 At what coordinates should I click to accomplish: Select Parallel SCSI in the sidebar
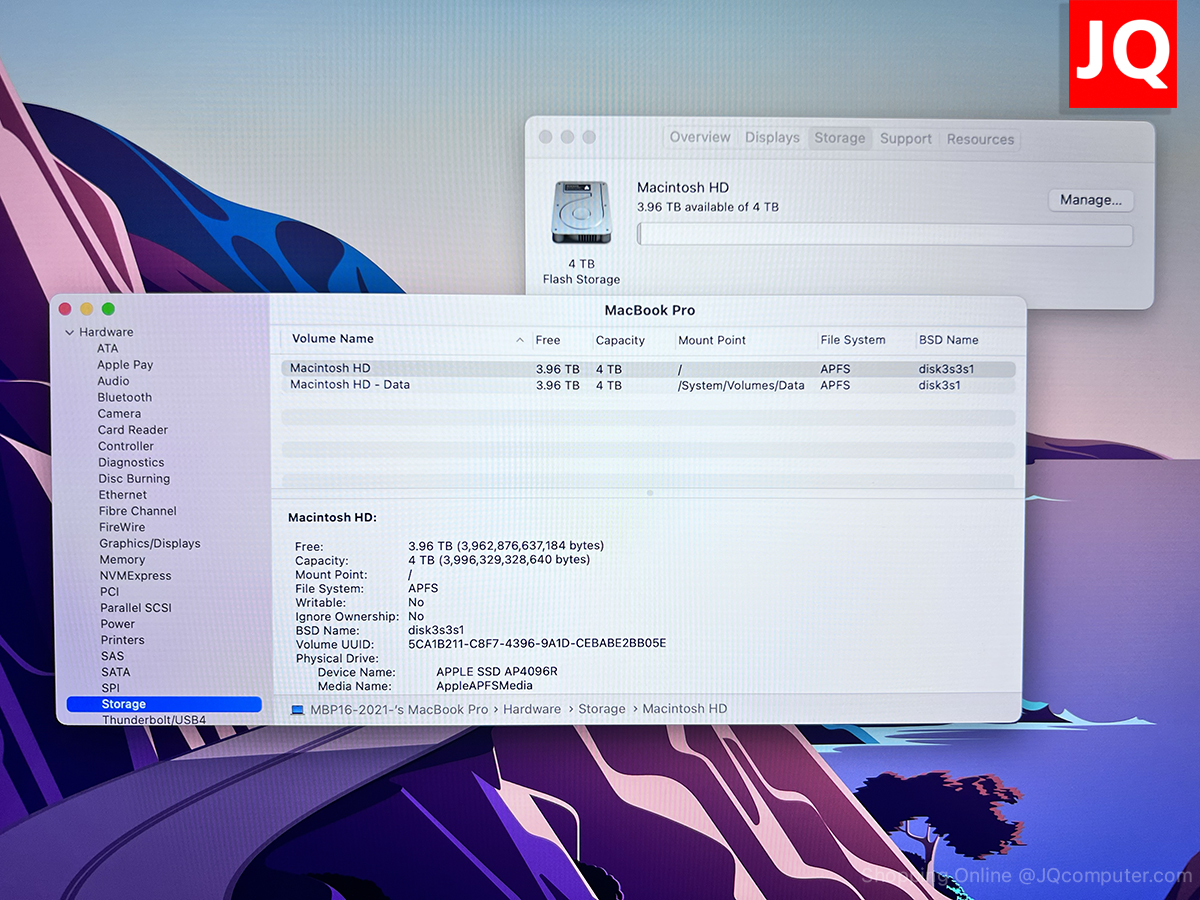(x=135, y=608)
